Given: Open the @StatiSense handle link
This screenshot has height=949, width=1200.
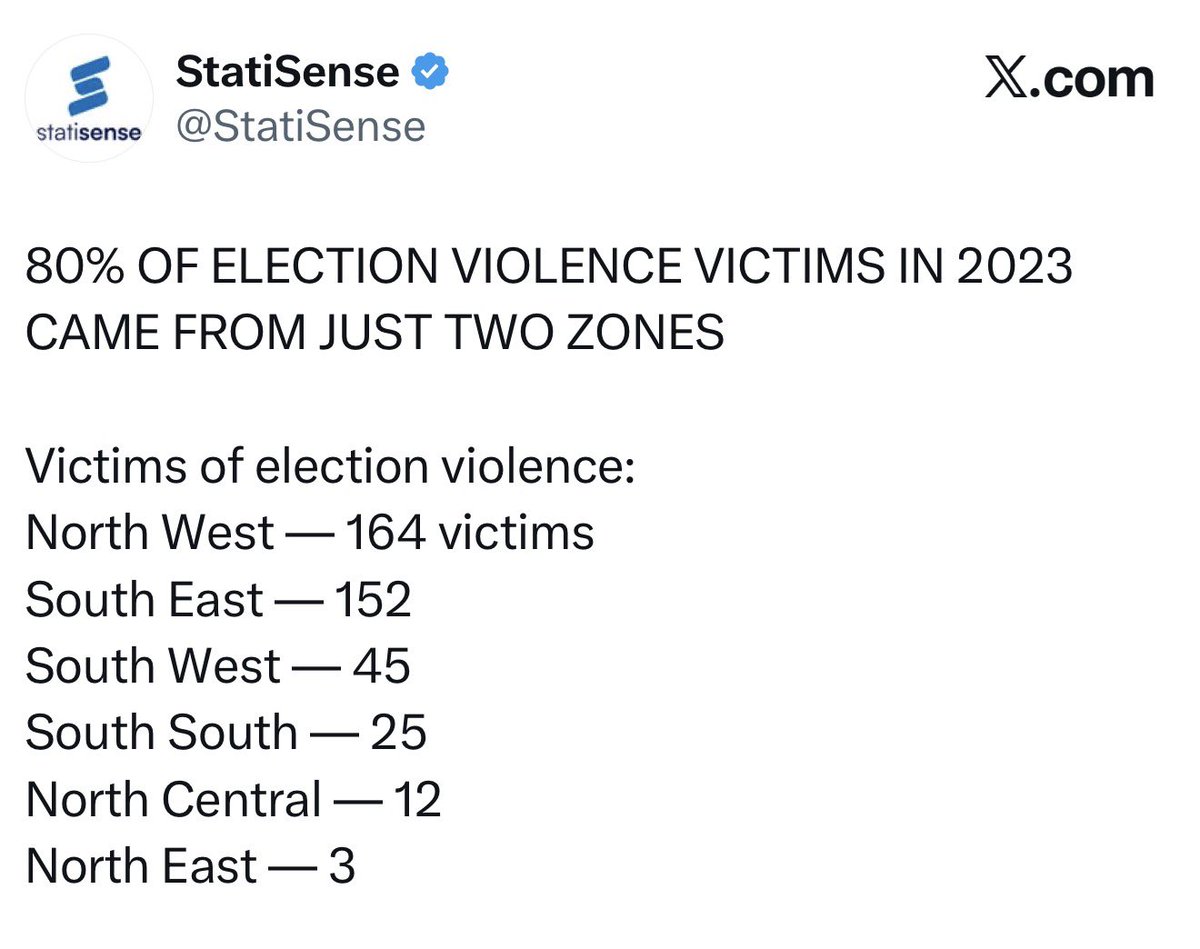Looking at the screenshot, I should 300,127.
